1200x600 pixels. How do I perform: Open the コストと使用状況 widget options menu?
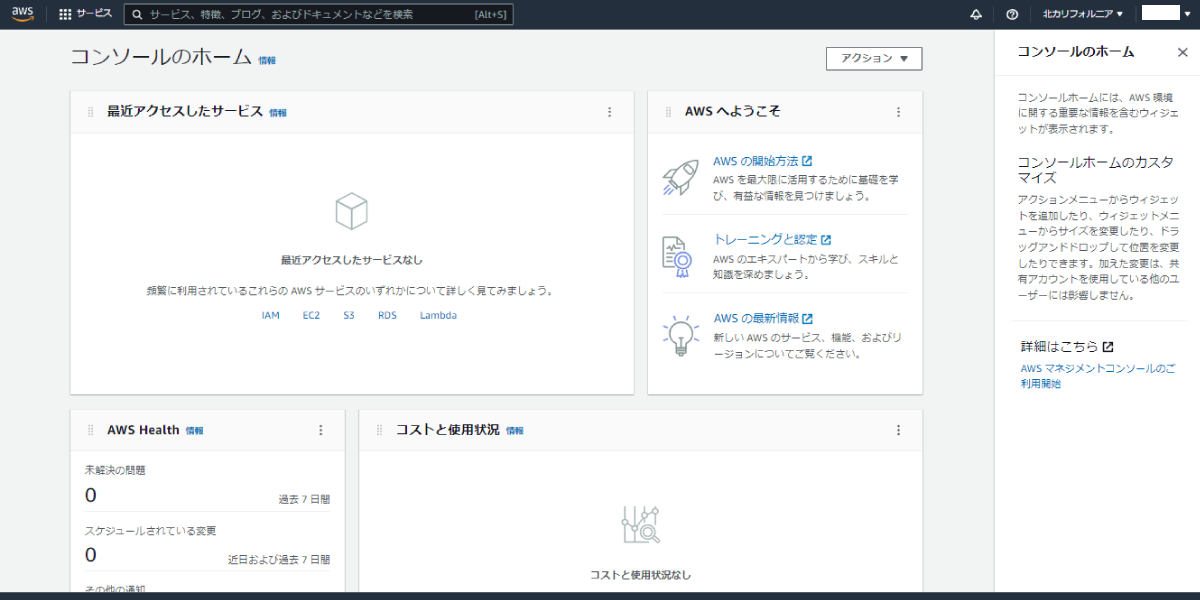[898, 430]
